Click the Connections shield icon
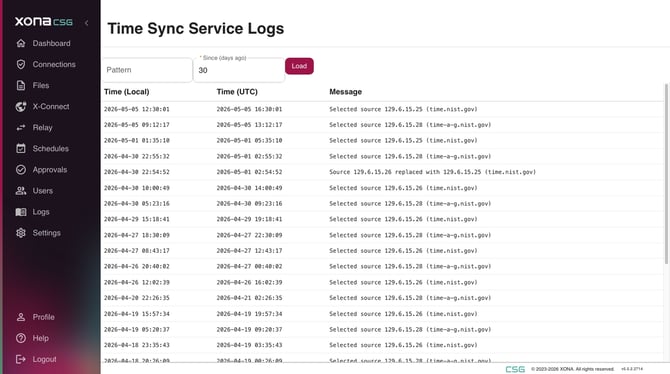 click(21, 65)
